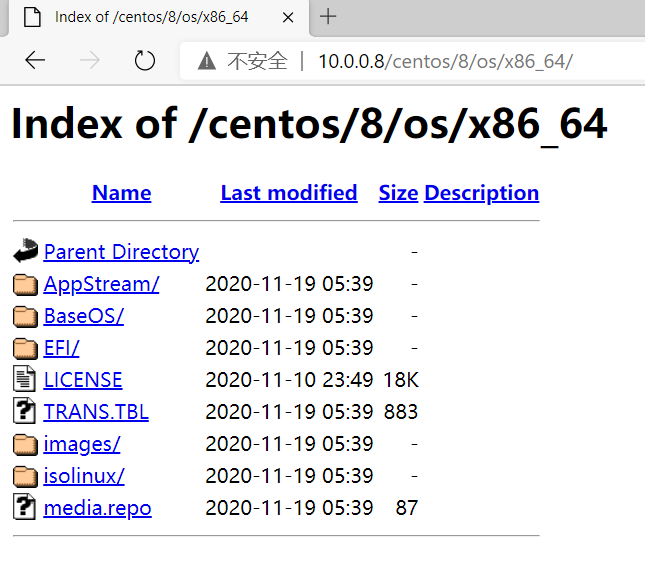Click the browser back arrow

pyautogui.click(x=35, y=60)
